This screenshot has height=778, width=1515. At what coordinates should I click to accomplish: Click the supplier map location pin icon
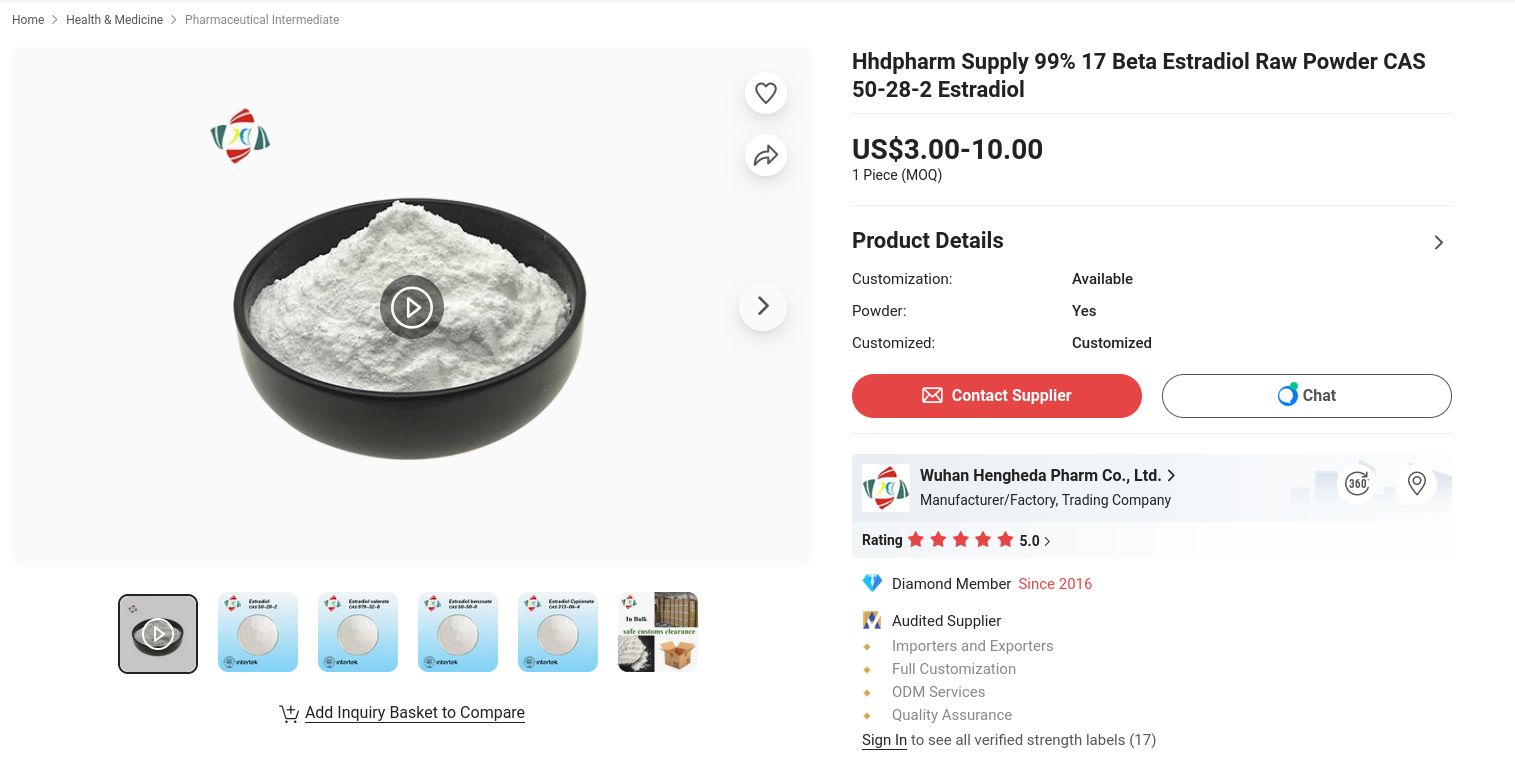click(1416, 484)
